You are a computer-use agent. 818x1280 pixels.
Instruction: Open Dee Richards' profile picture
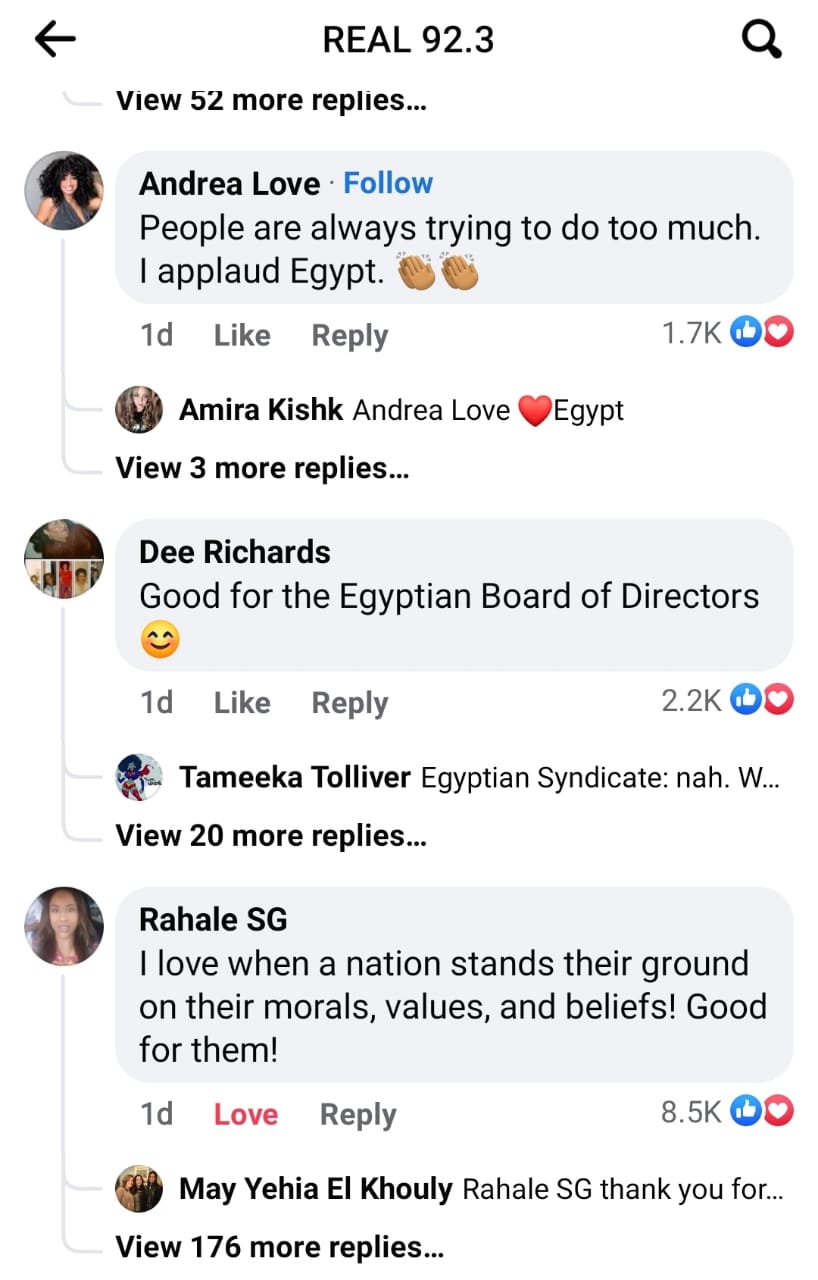coord(64,559)
